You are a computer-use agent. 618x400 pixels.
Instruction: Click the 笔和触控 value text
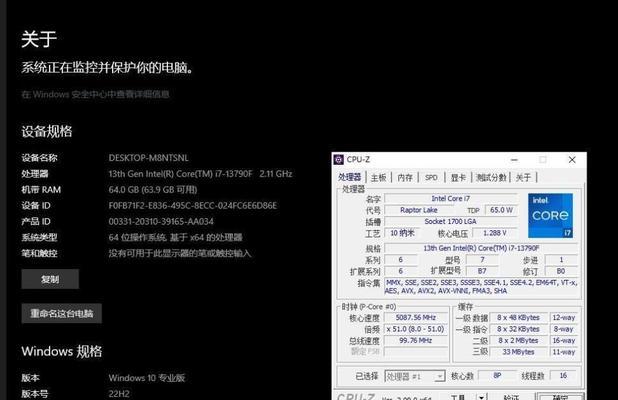[x=180, y=253]
